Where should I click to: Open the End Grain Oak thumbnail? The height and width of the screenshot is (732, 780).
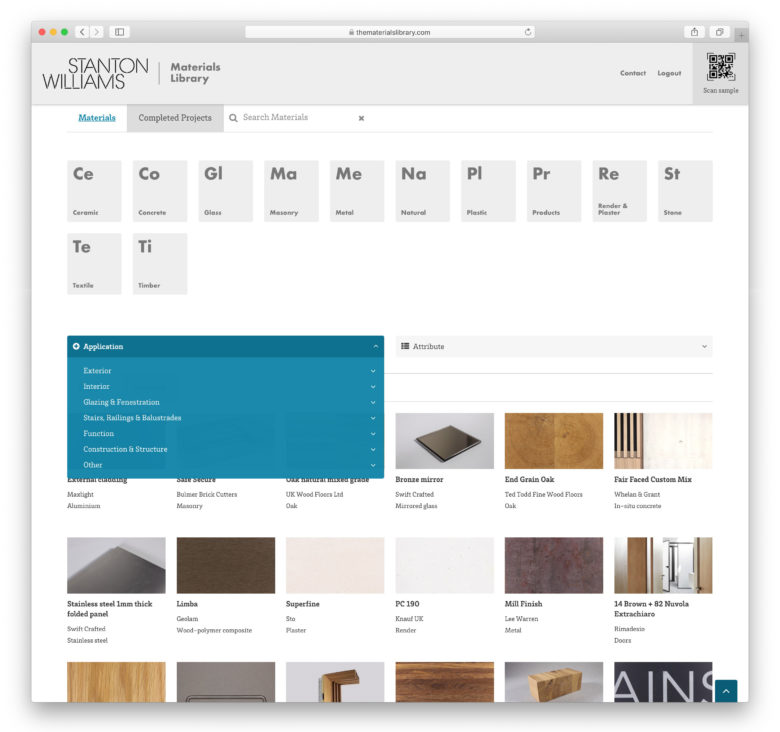(x=554, y=441)
